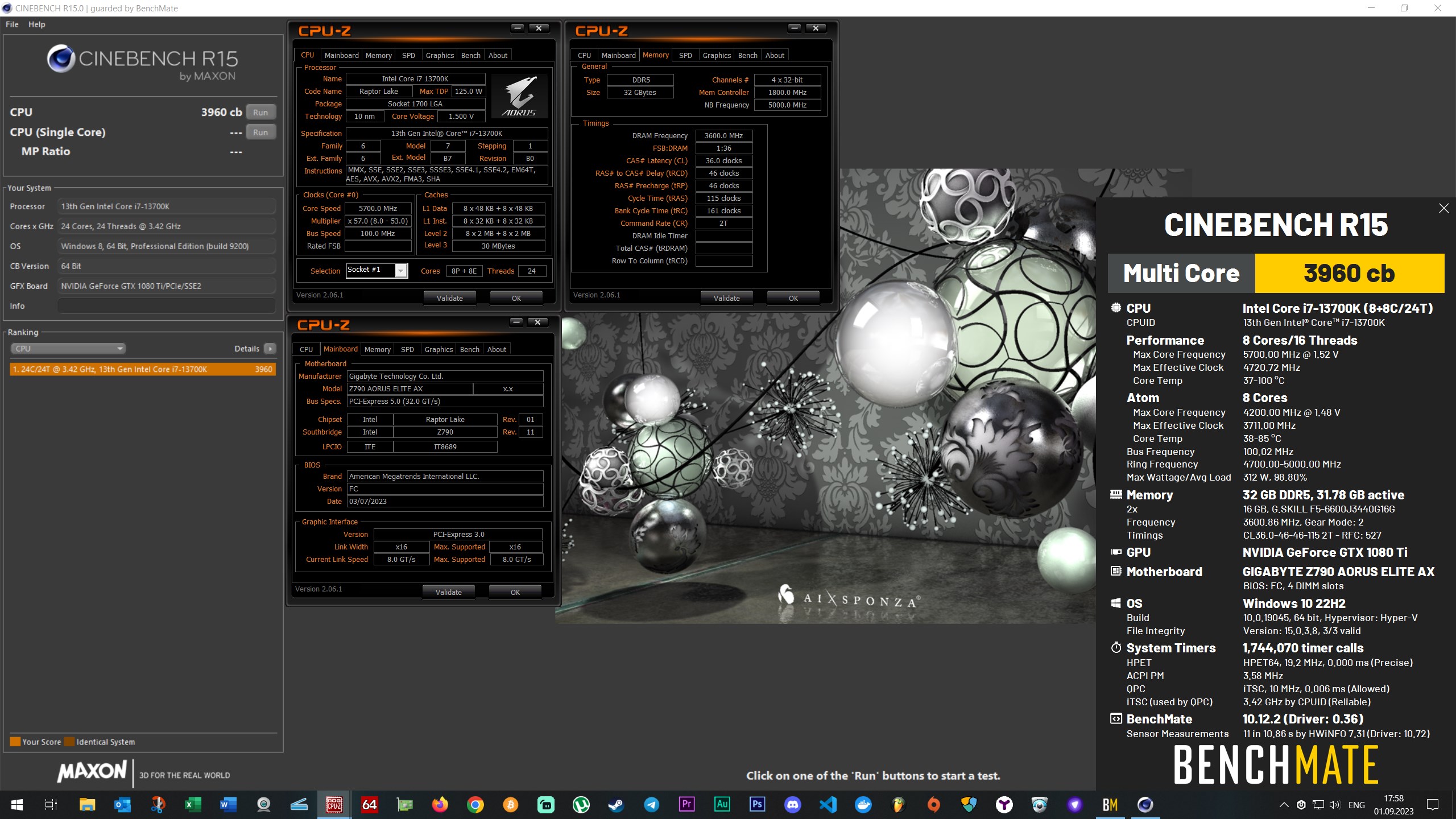Show hidden system tray icons
The height and width of the screenshot is (819, 1456).
1284,804
